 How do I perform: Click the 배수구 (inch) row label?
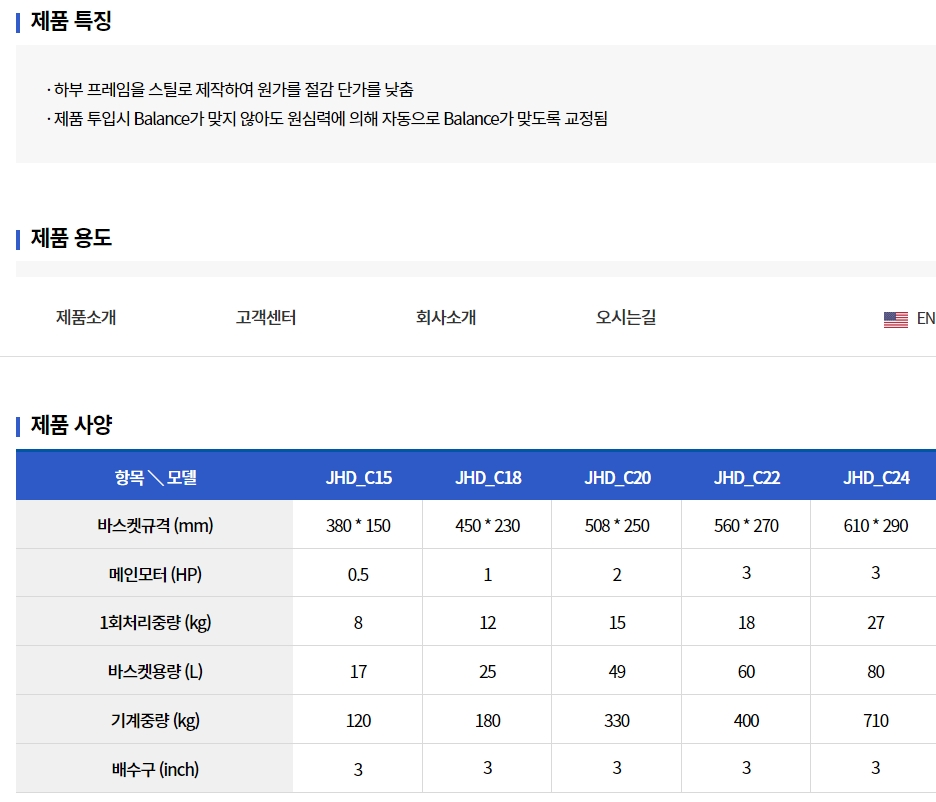[x=155, y=769]
